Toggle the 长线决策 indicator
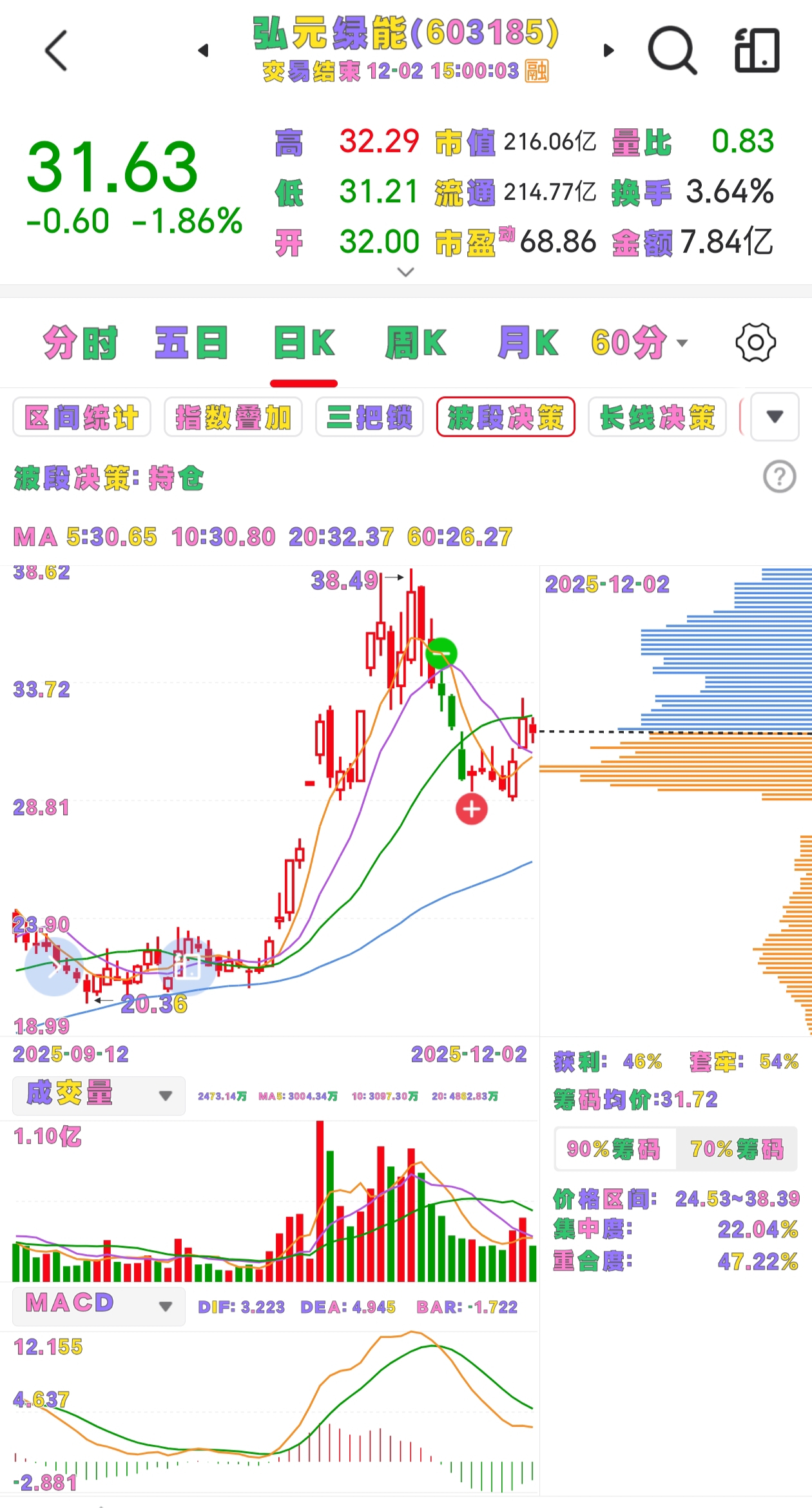This screenshot has height=1508, width=812. click(657, 417)
